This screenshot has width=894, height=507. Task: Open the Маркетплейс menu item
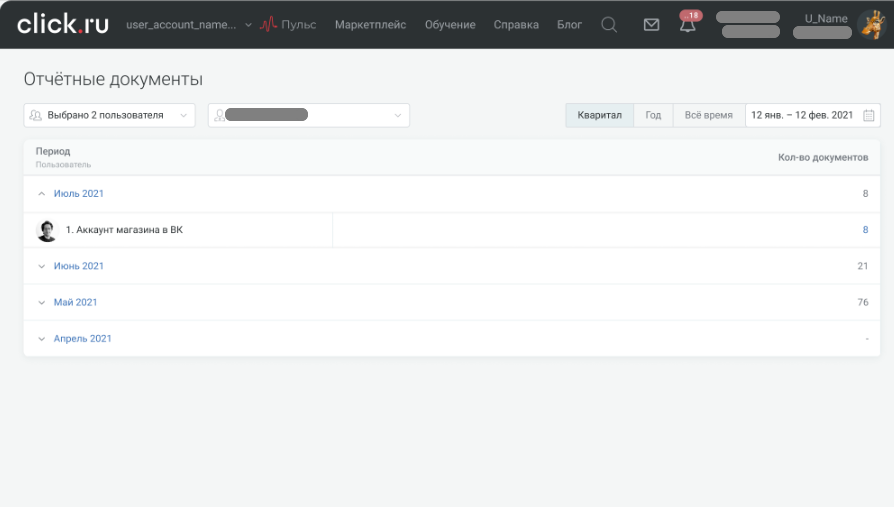(370, 25)
